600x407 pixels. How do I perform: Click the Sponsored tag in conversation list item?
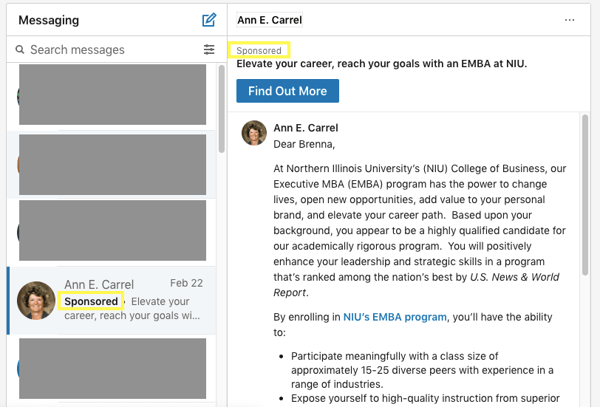tap(91, 301)
